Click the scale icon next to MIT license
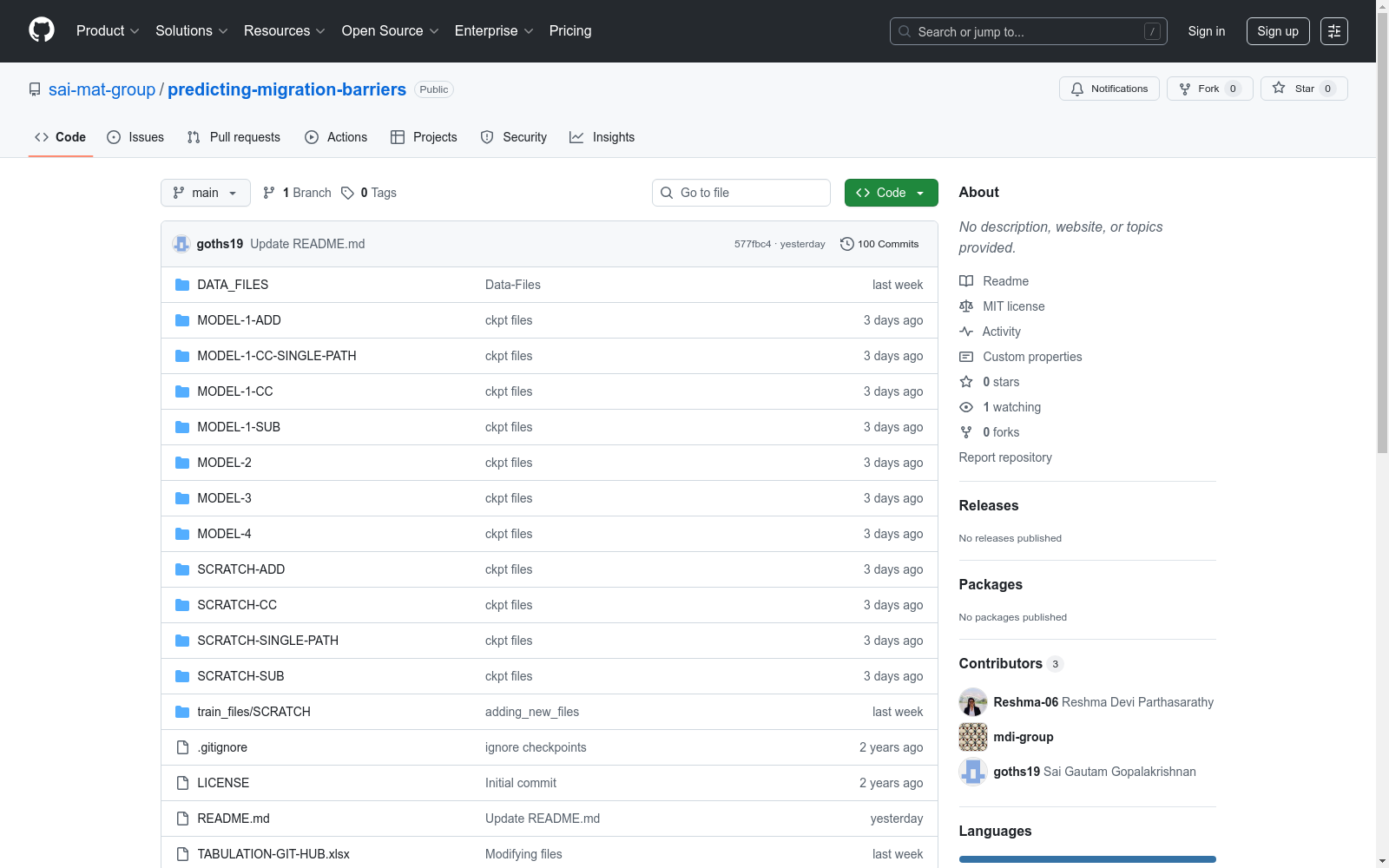The image size is (1389, 868). [966, 306]
